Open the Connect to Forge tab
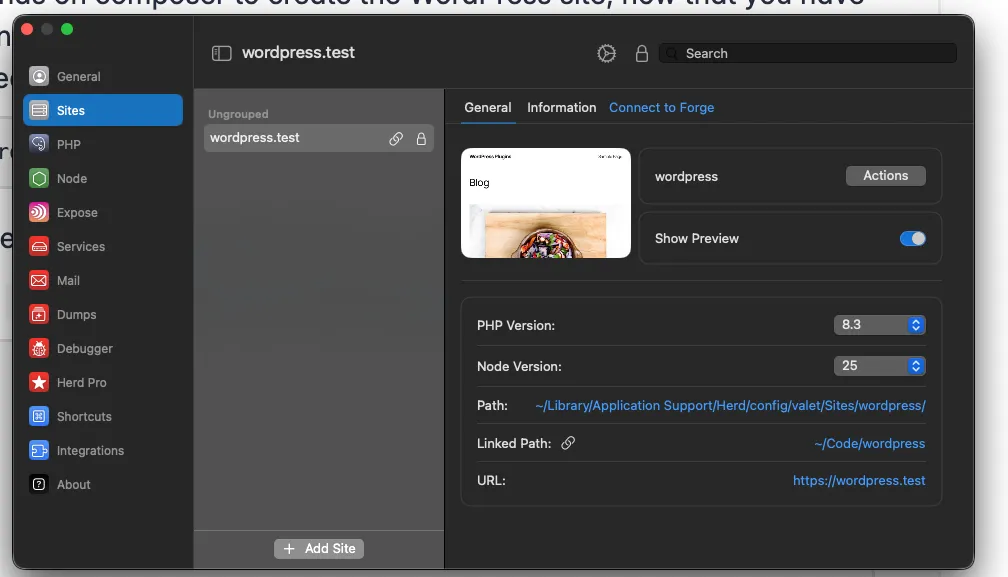1008x577 pixels. [x=662, y=107]
